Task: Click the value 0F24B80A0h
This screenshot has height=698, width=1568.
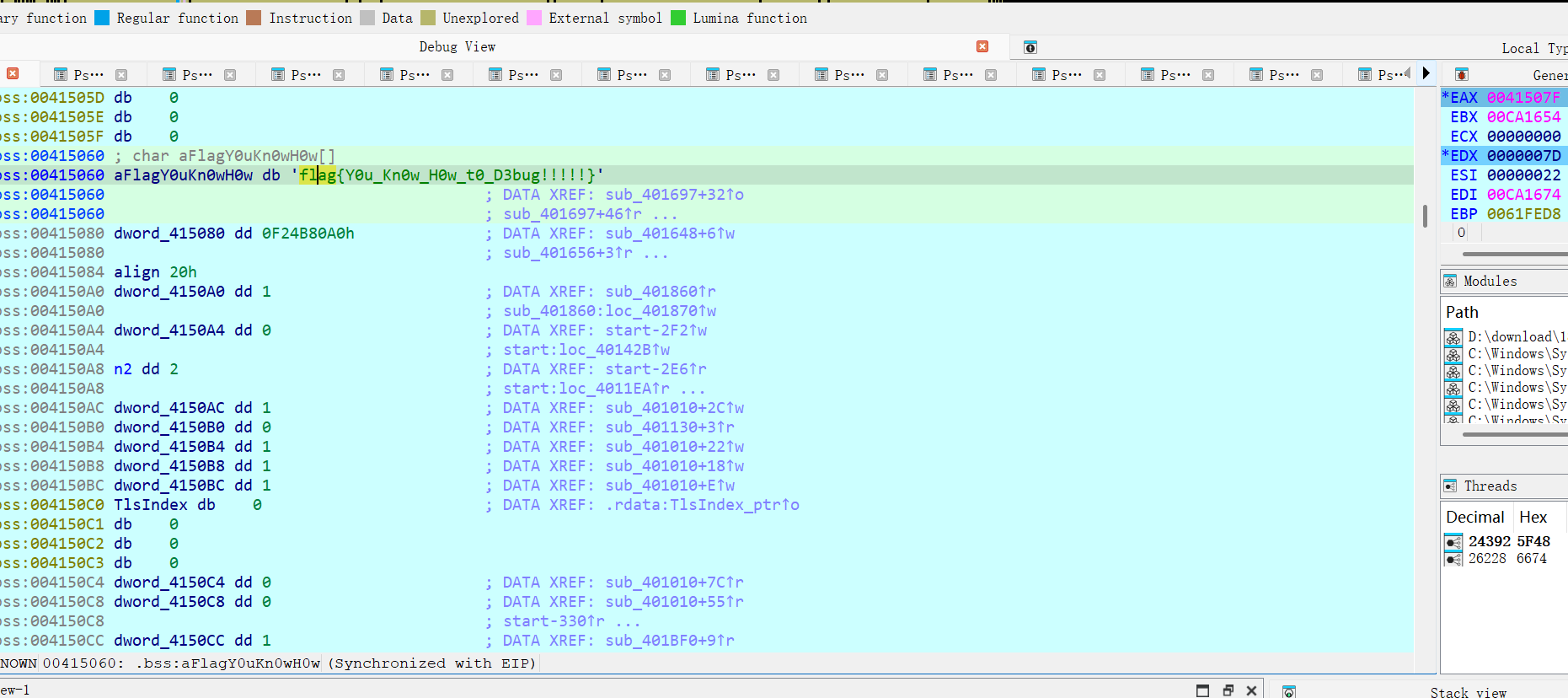Action: [308, 233]
